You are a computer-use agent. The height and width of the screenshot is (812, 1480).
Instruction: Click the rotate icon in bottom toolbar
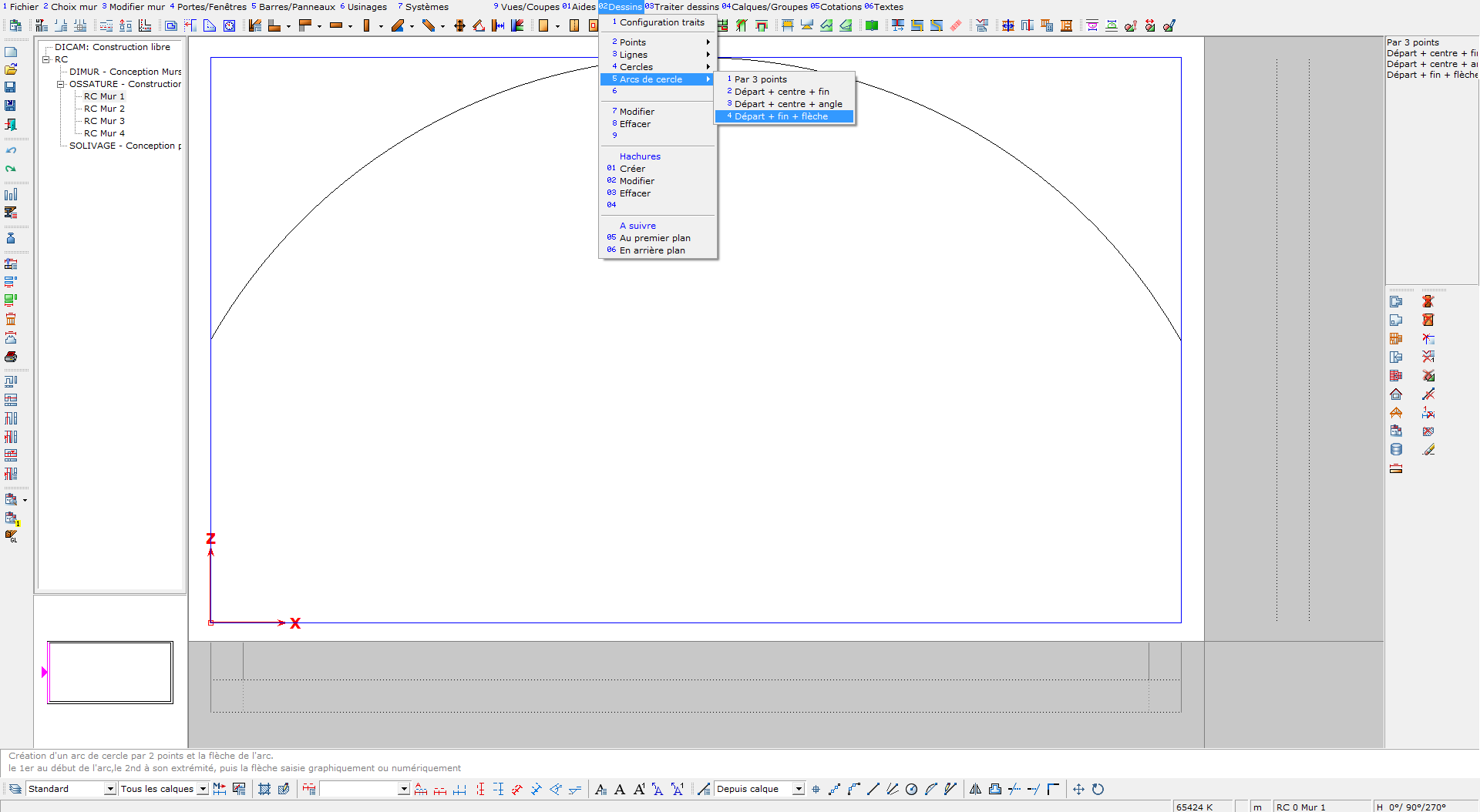[x=1098, y=789]
